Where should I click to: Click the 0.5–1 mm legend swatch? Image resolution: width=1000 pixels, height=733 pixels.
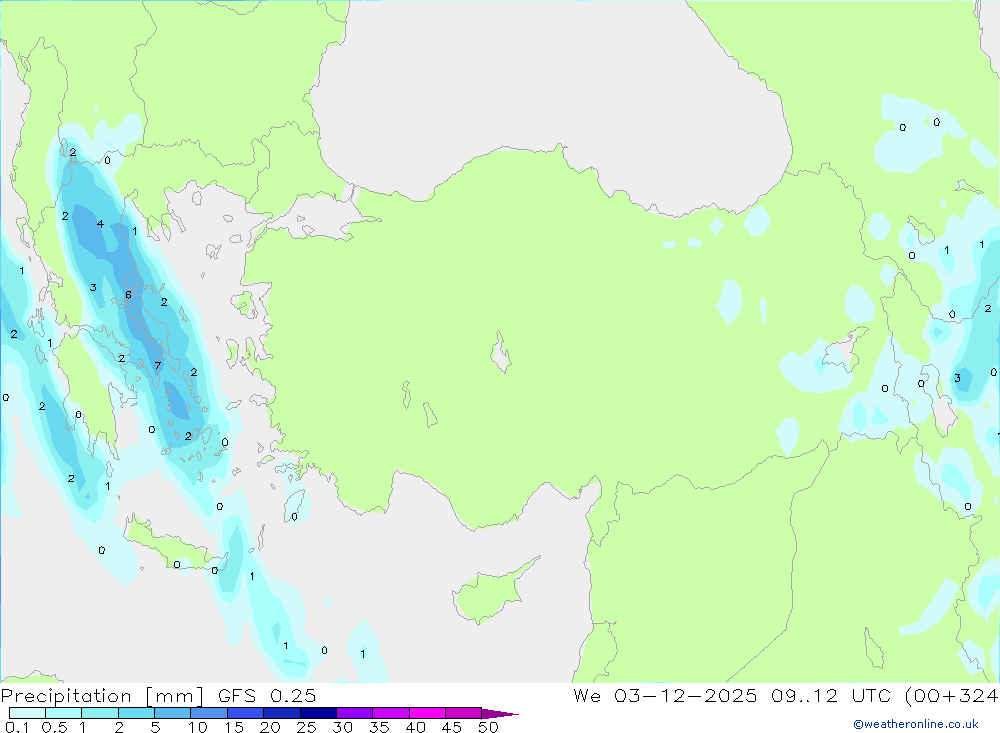pos(64,713)
